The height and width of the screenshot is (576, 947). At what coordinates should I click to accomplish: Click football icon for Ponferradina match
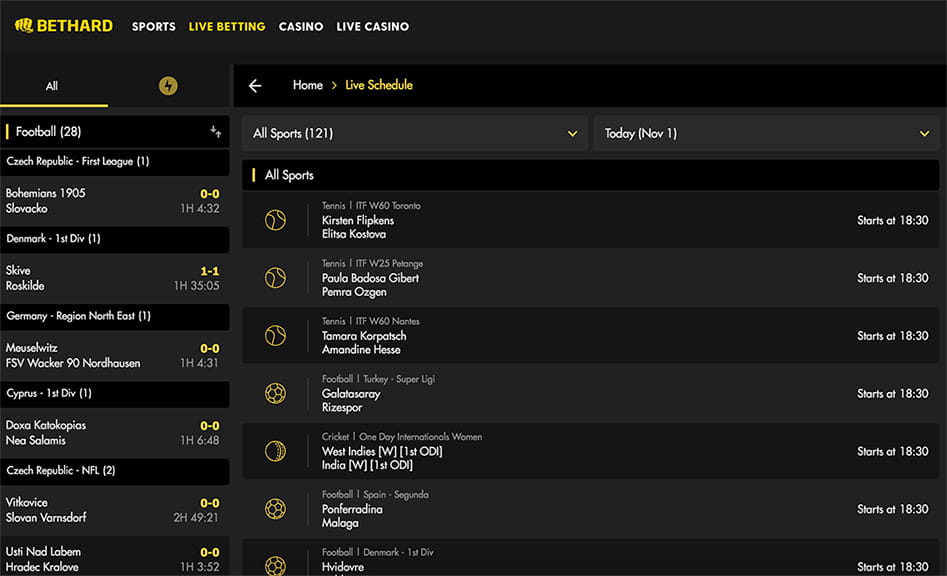click(x=275, y=509)
